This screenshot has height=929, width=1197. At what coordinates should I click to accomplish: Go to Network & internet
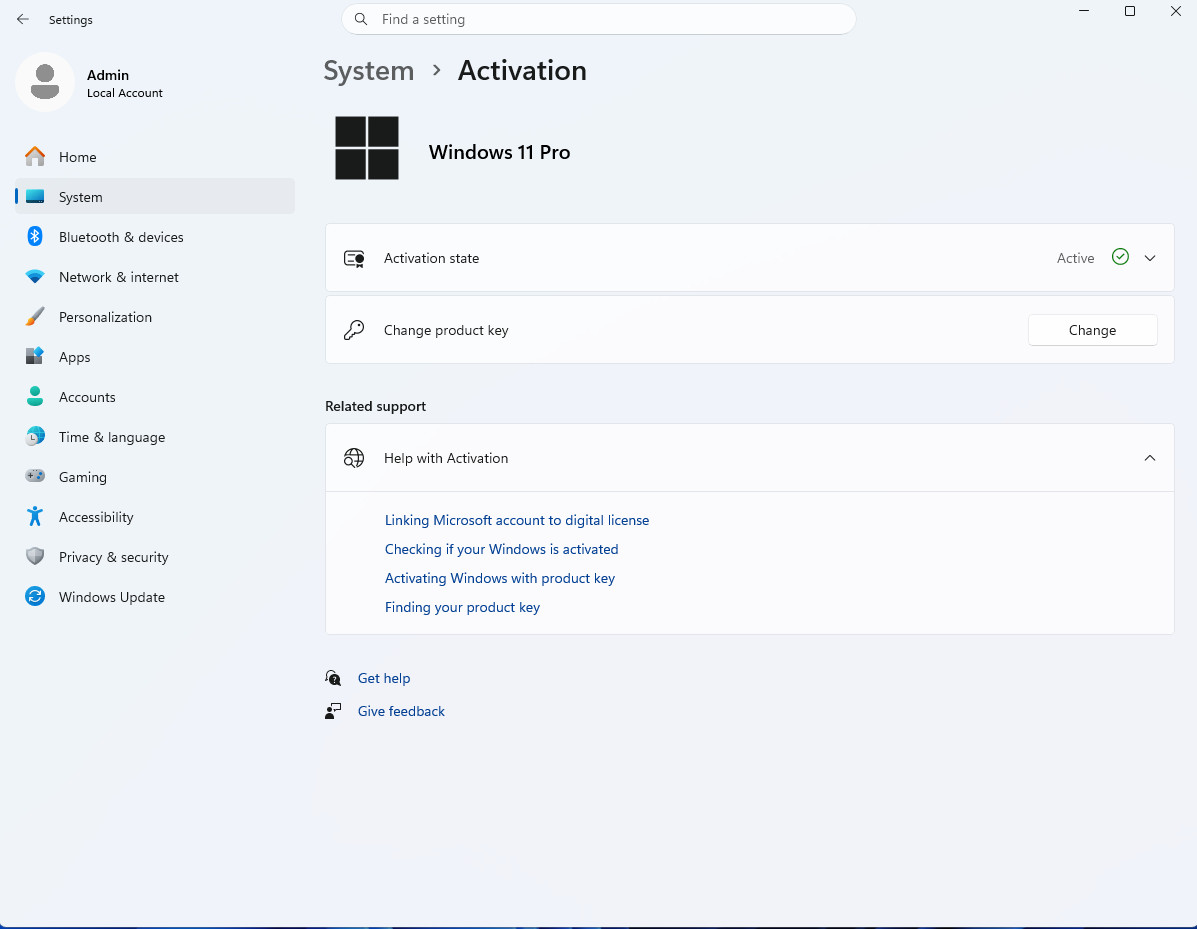(155, 276)
